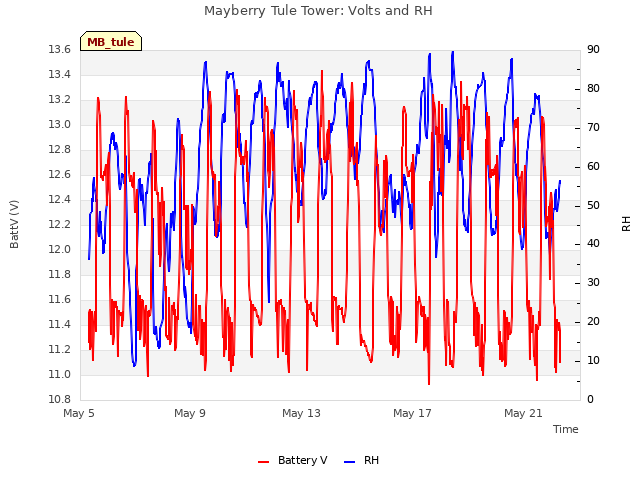The height and width of the screenshot is (480, 640).
Task: Click the 12.2 voltage axis value
Action: (x=60, y=224)
